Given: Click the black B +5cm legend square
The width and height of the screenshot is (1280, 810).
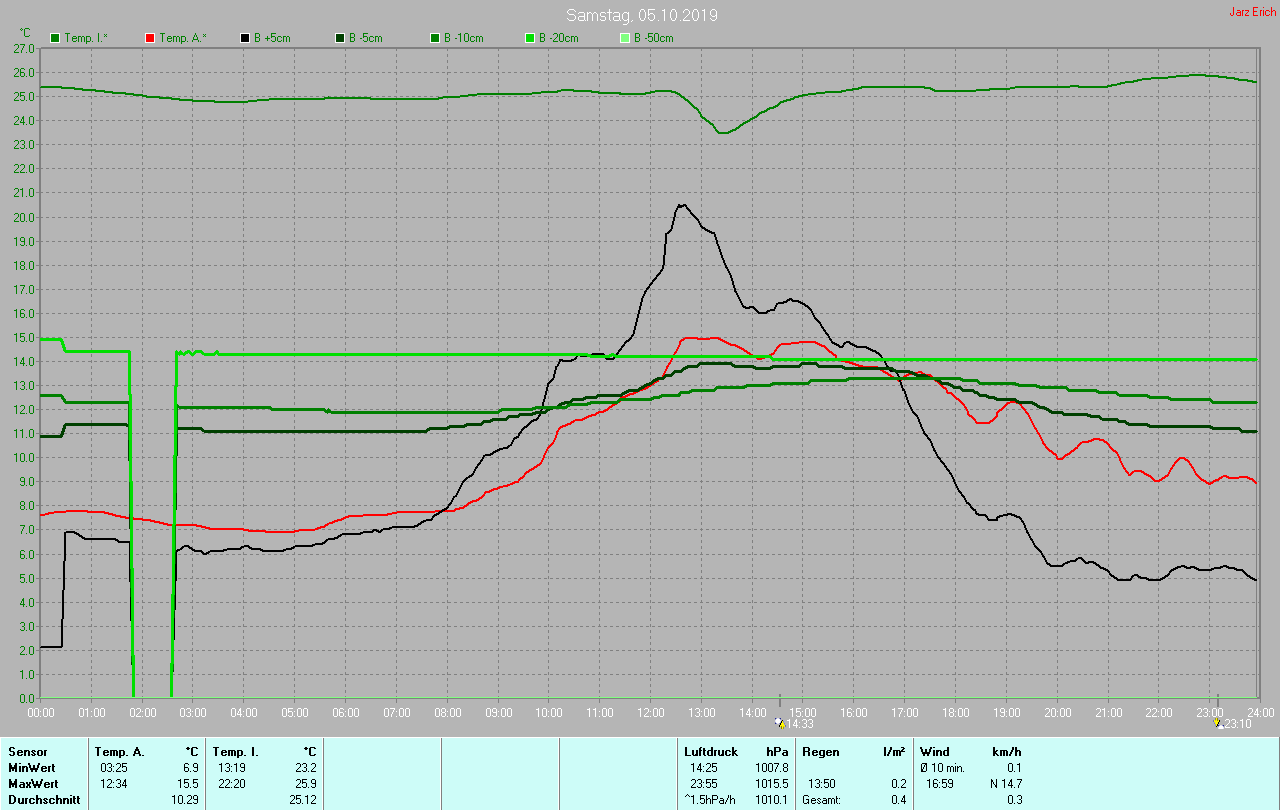Looking at the screenshot, I should pos(245,38).
